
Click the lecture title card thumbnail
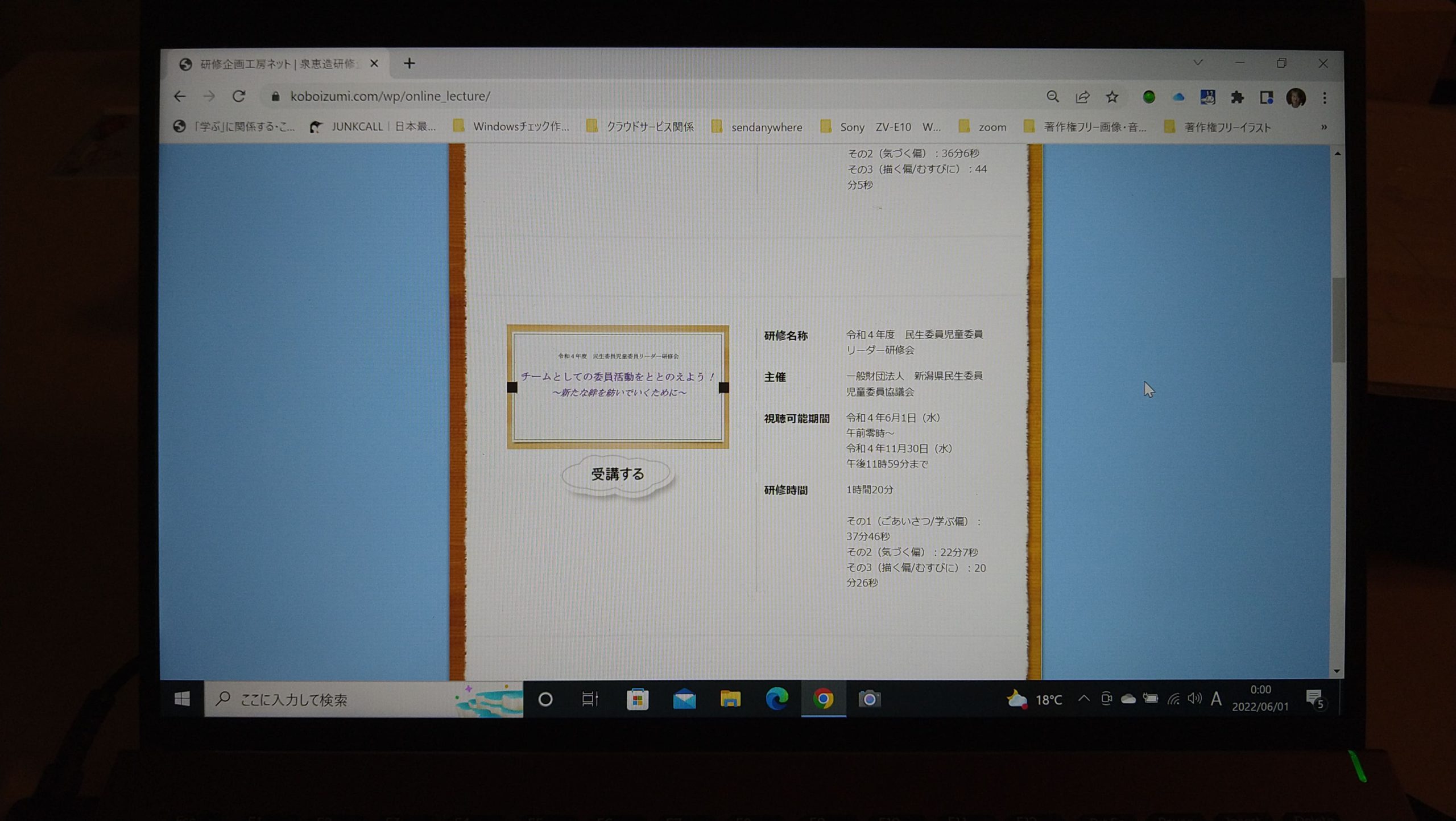(x=618, y=387)
